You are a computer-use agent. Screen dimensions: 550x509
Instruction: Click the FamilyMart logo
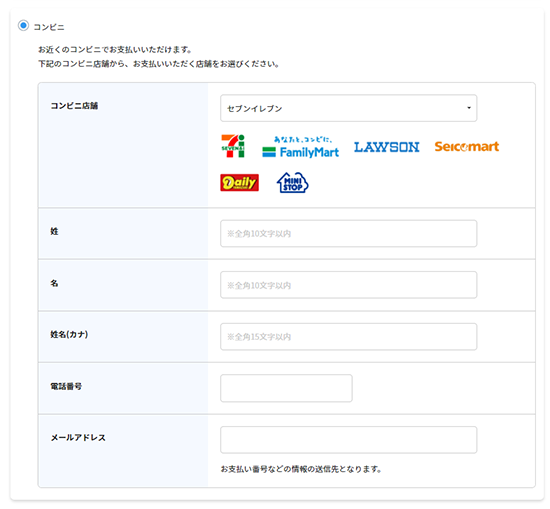click(301, 147)
